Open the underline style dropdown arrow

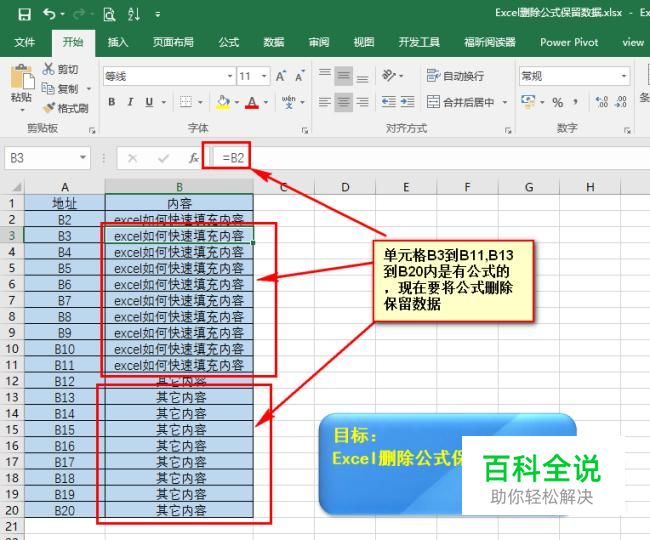point(164,102)
